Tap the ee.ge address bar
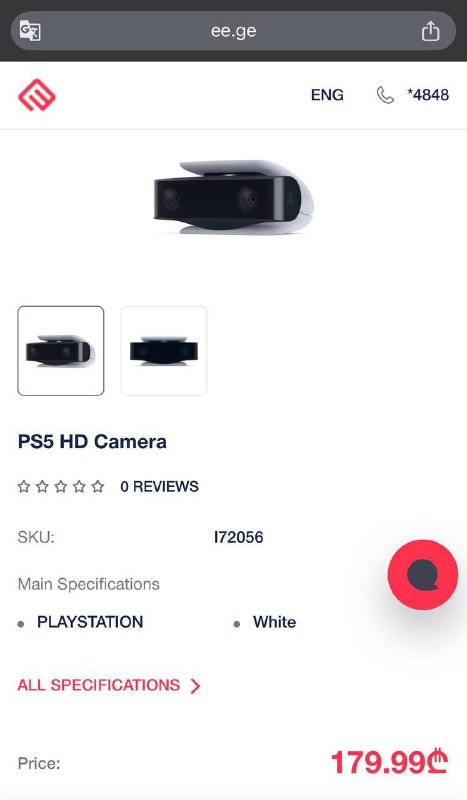This screenshot has height=800, width=467. coord(233,31)
